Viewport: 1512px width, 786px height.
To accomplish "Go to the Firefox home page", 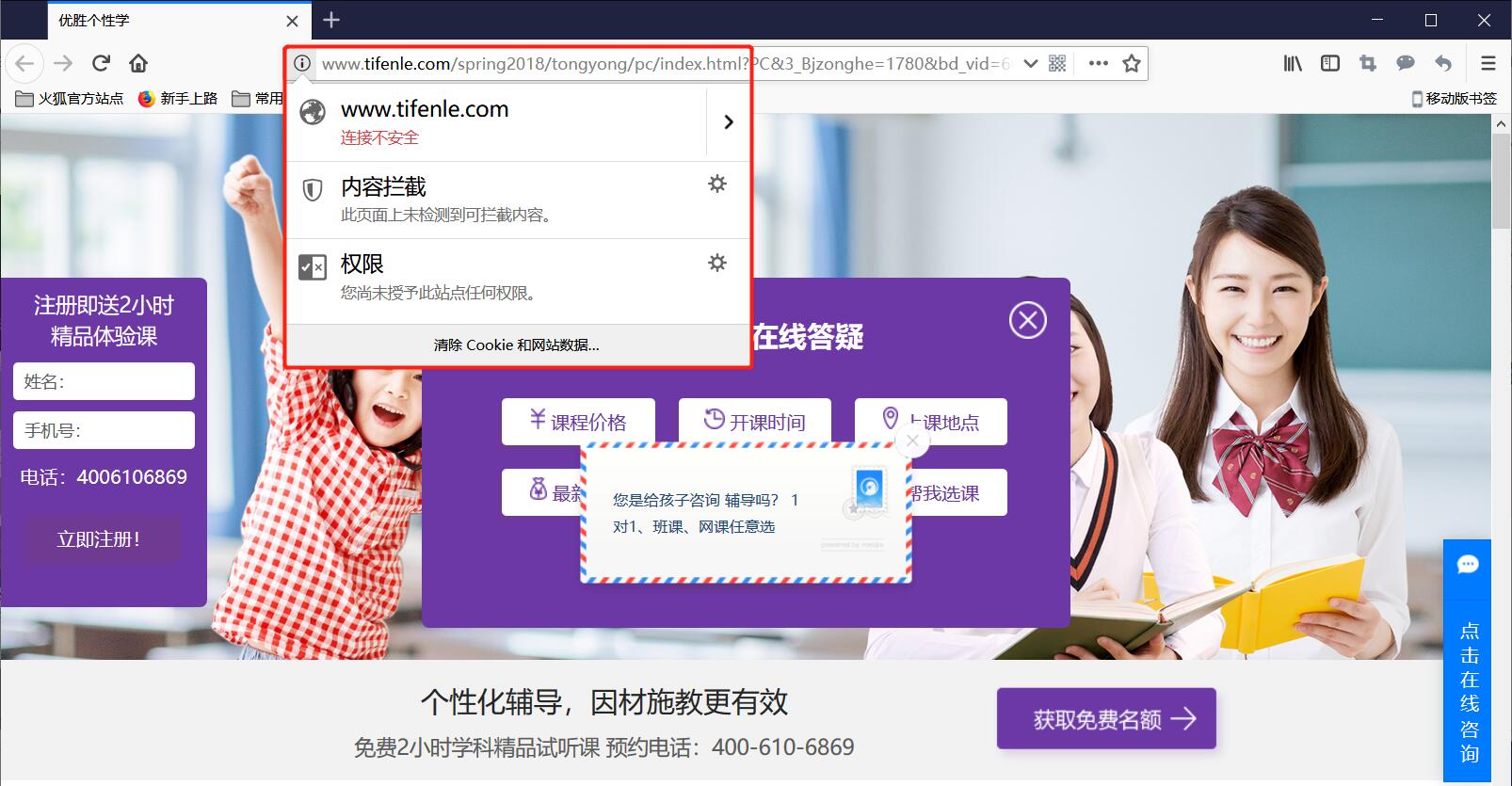I will [138, 63].
